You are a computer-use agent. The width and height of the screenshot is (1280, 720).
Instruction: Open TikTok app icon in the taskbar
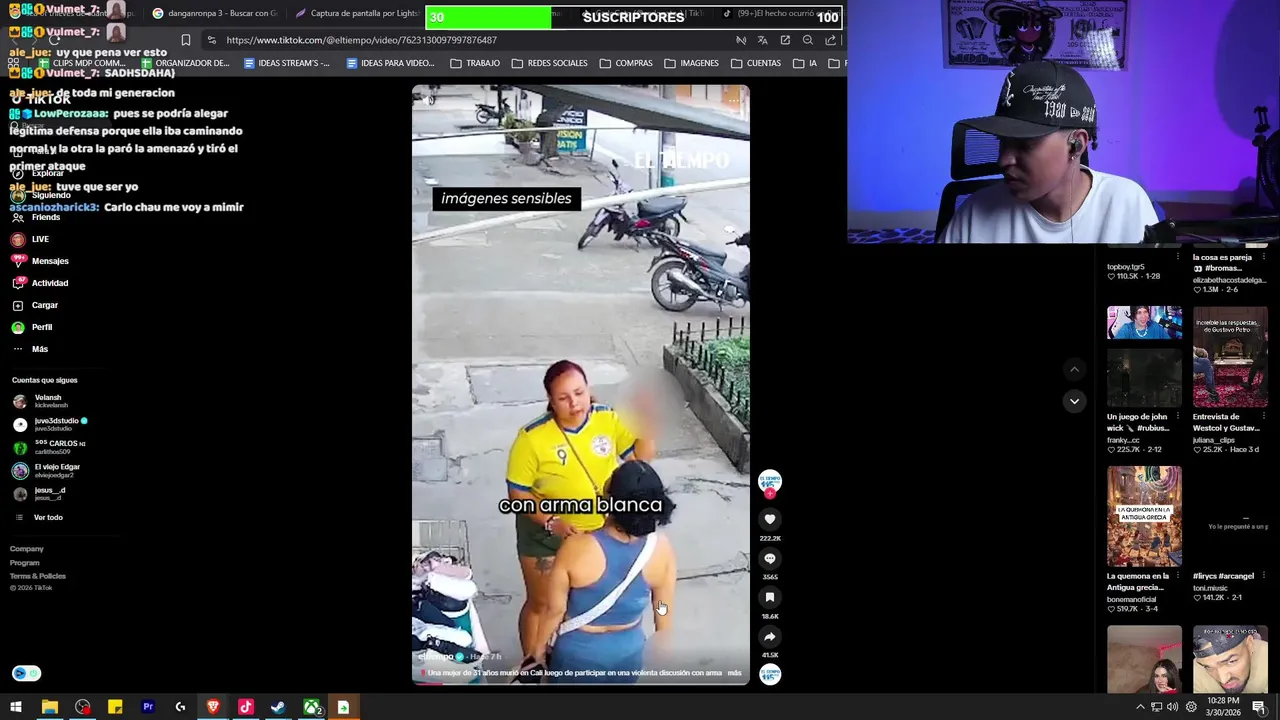tap(246, 707)
